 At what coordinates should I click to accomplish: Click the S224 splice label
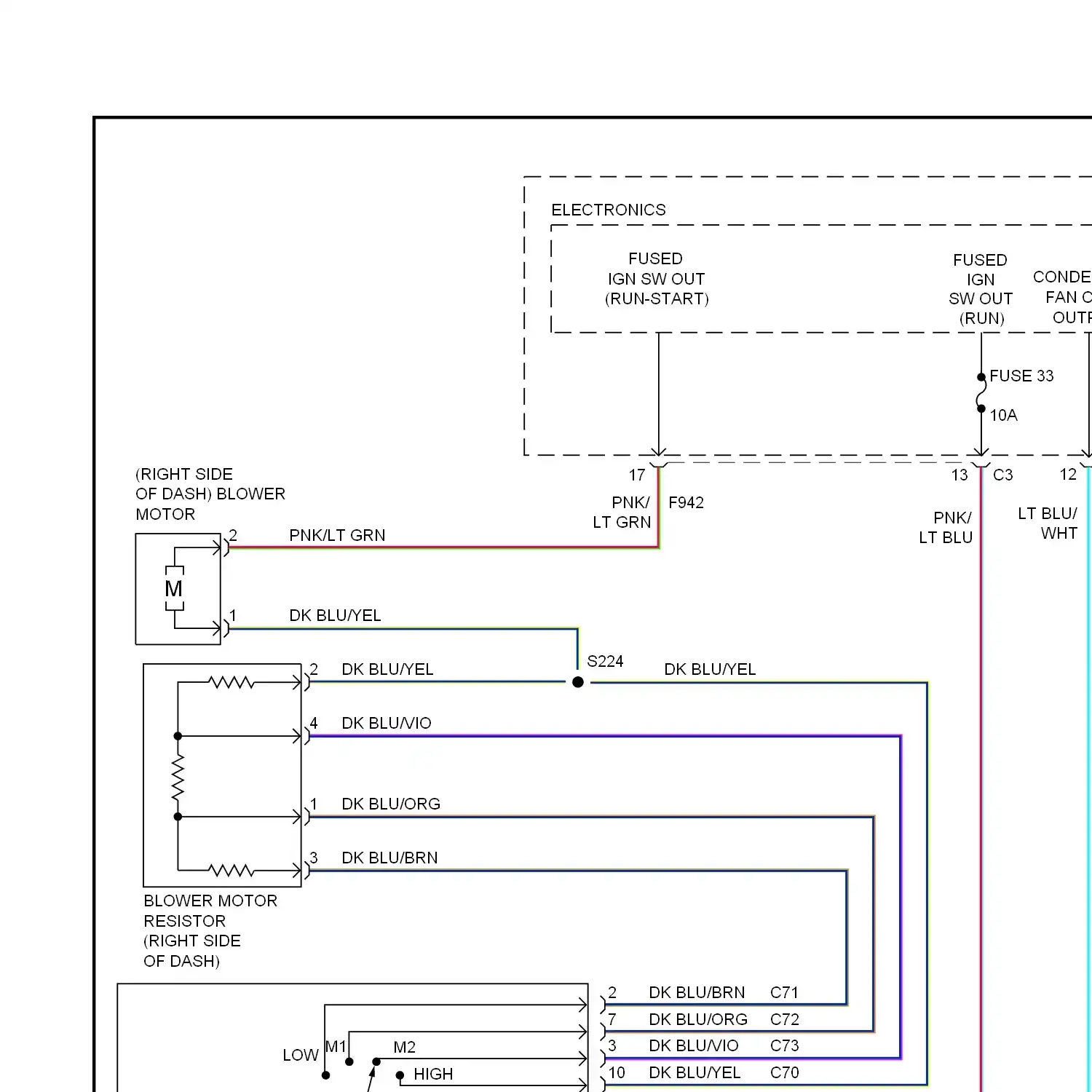(605, 661)
